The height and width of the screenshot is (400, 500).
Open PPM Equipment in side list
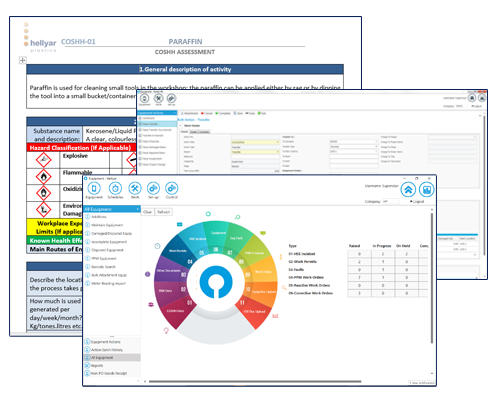pyautogui.click(x=104, y=258)
